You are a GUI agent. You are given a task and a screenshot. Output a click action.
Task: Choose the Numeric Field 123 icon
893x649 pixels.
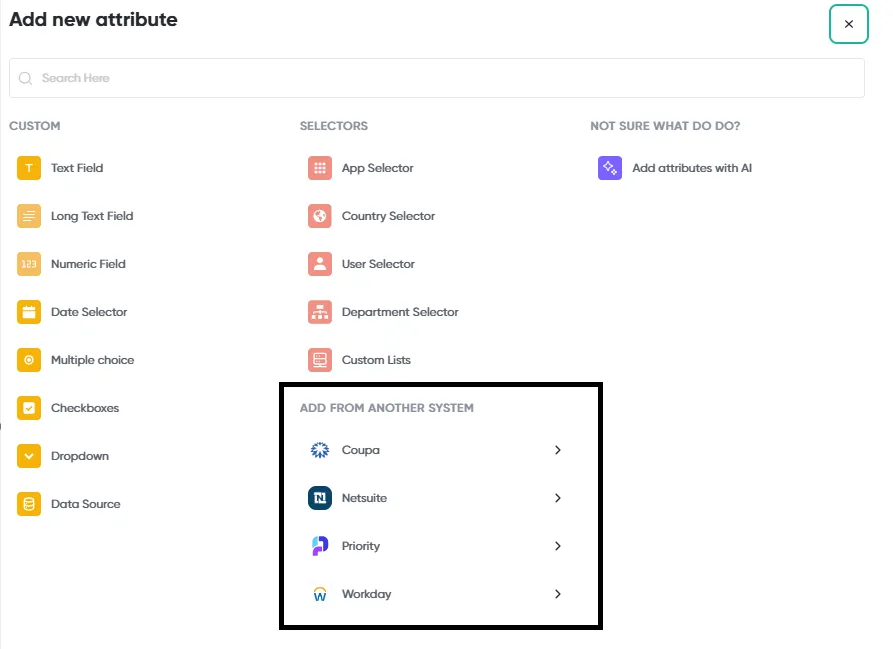point(28,264)
